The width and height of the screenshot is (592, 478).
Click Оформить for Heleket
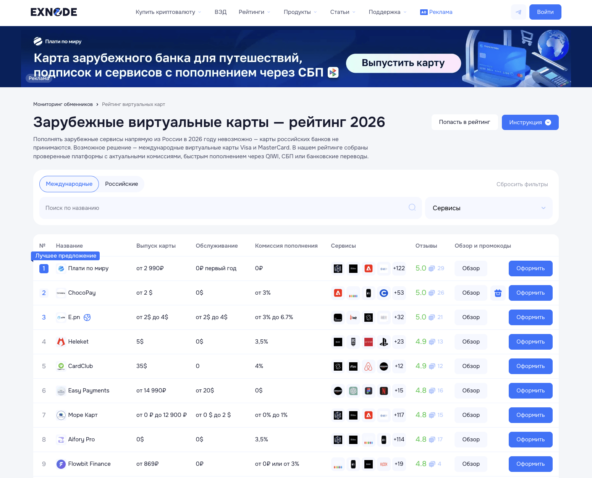tap(530, 342)
